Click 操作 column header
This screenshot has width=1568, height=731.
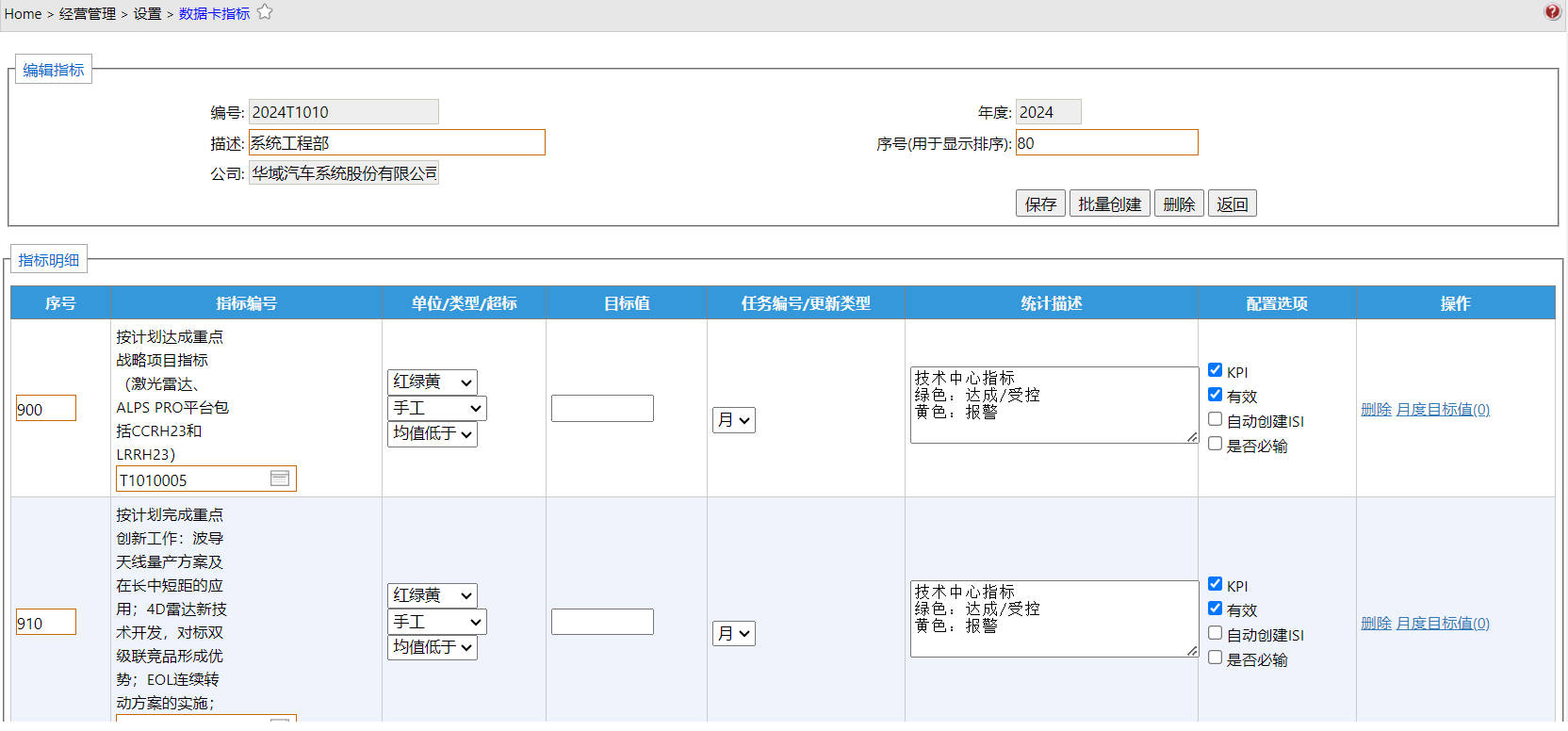click(1455, 302)
